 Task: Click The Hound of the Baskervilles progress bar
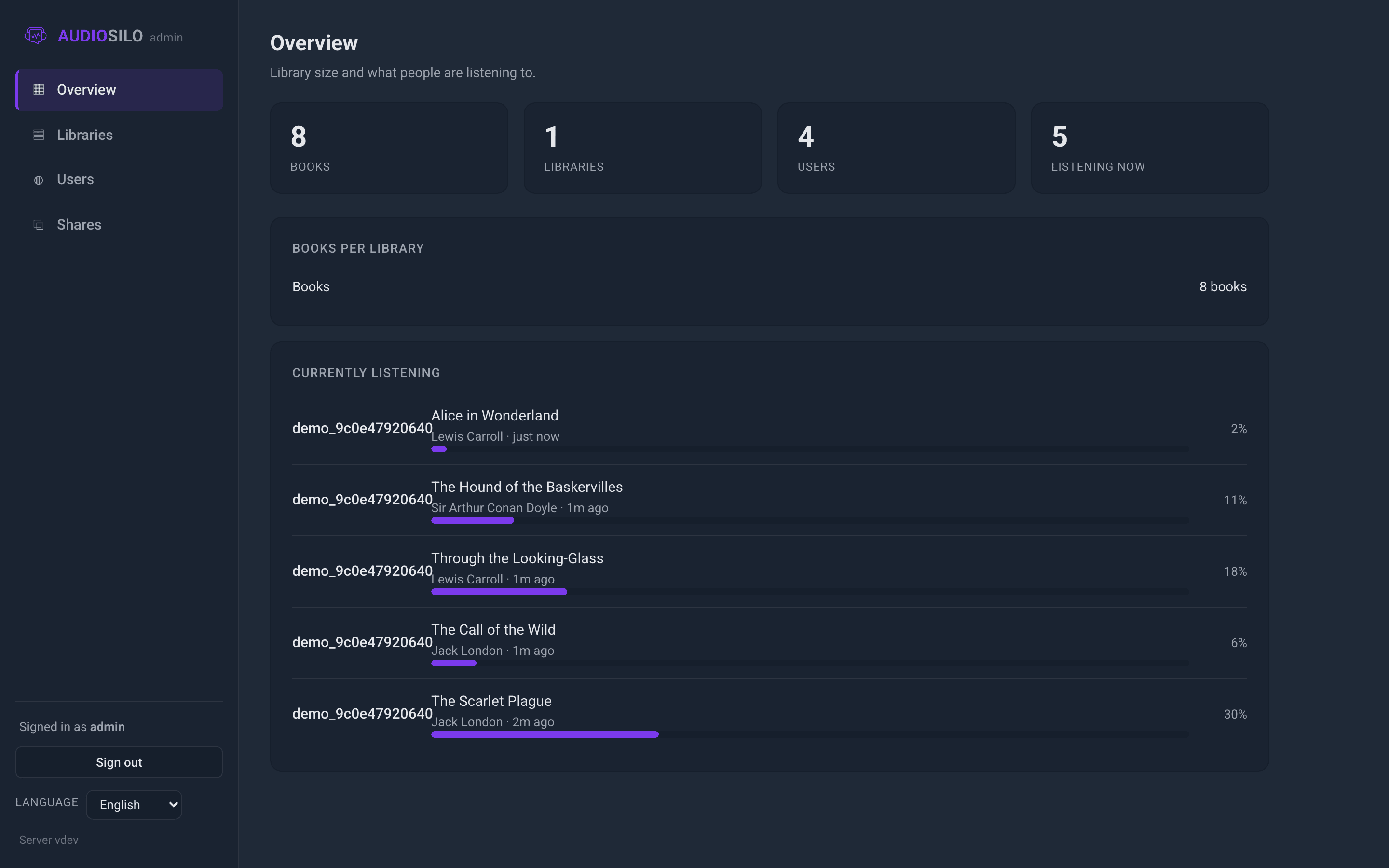point(810,520)
